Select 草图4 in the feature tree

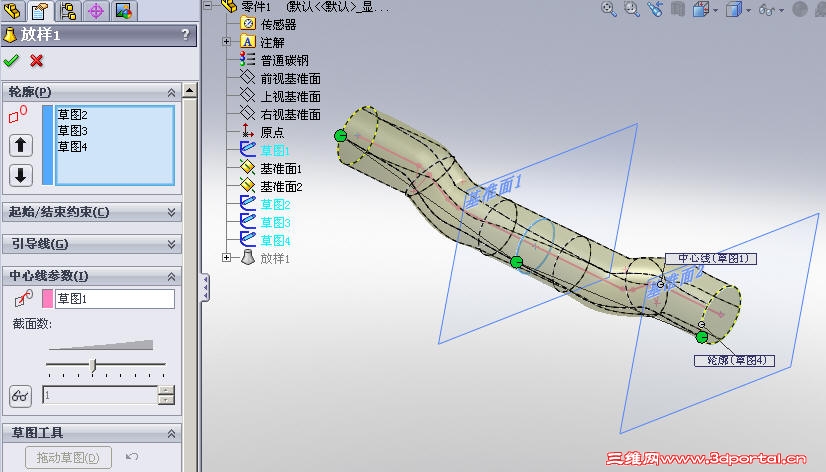click(x=275, y=240)
